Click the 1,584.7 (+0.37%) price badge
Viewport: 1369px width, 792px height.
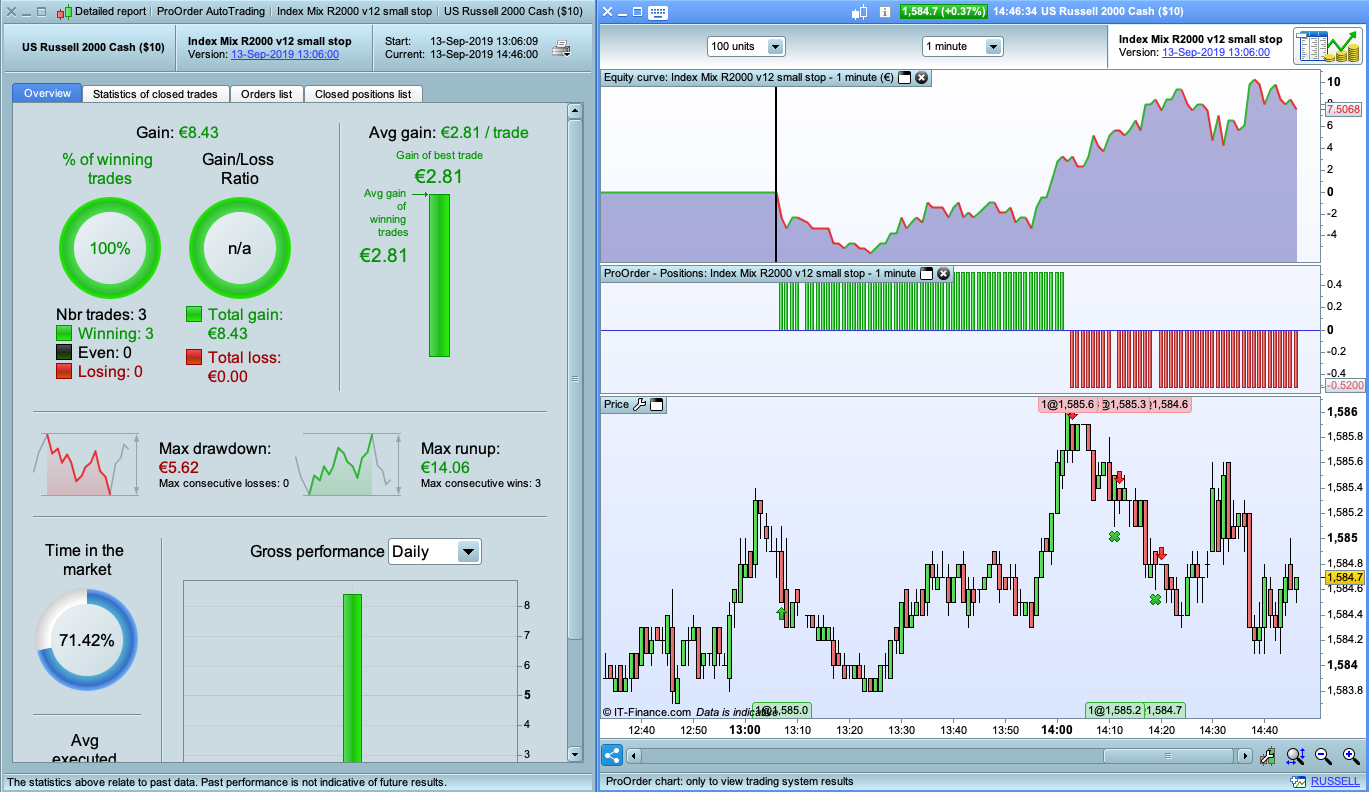[x=944, y=12]
